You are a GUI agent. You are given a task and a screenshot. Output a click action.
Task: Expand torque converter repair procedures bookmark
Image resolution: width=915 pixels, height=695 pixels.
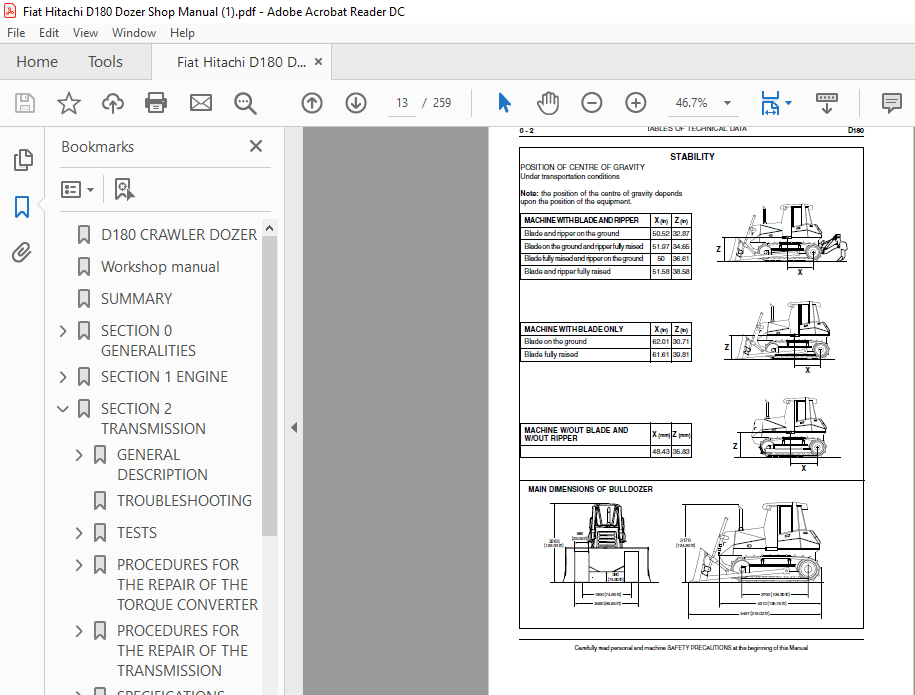(79, 565)
